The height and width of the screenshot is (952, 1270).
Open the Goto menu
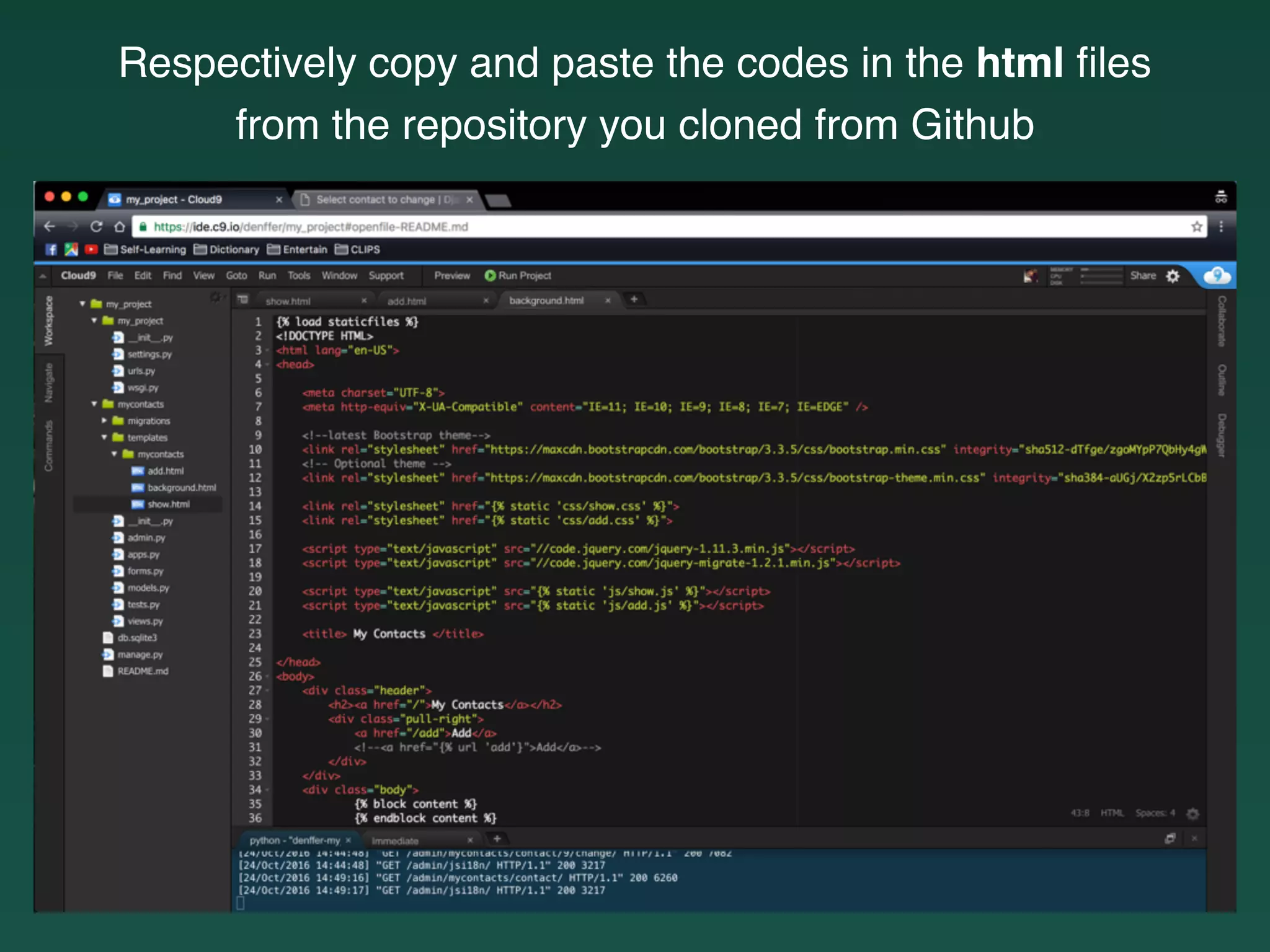click(236, 276)
